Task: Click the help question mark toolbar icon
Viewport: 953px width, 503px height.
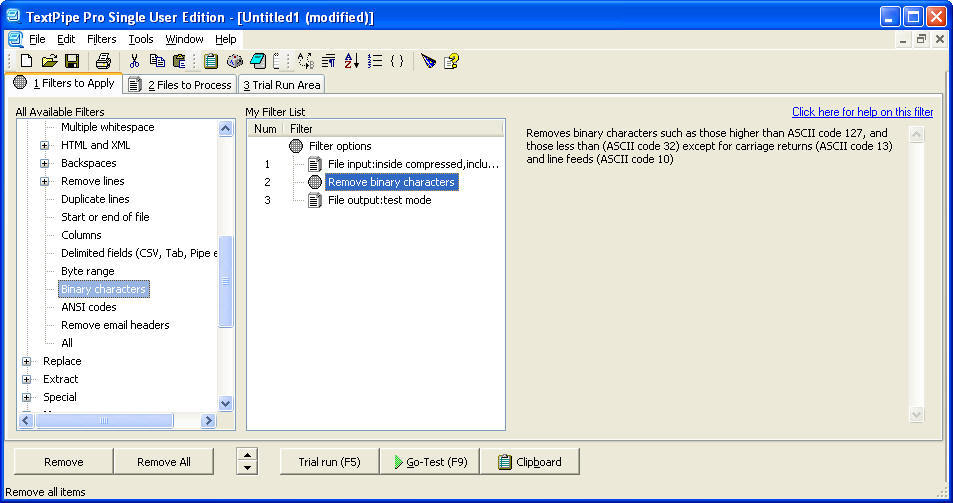Action: pyautogui.click(x=452, y=61)
